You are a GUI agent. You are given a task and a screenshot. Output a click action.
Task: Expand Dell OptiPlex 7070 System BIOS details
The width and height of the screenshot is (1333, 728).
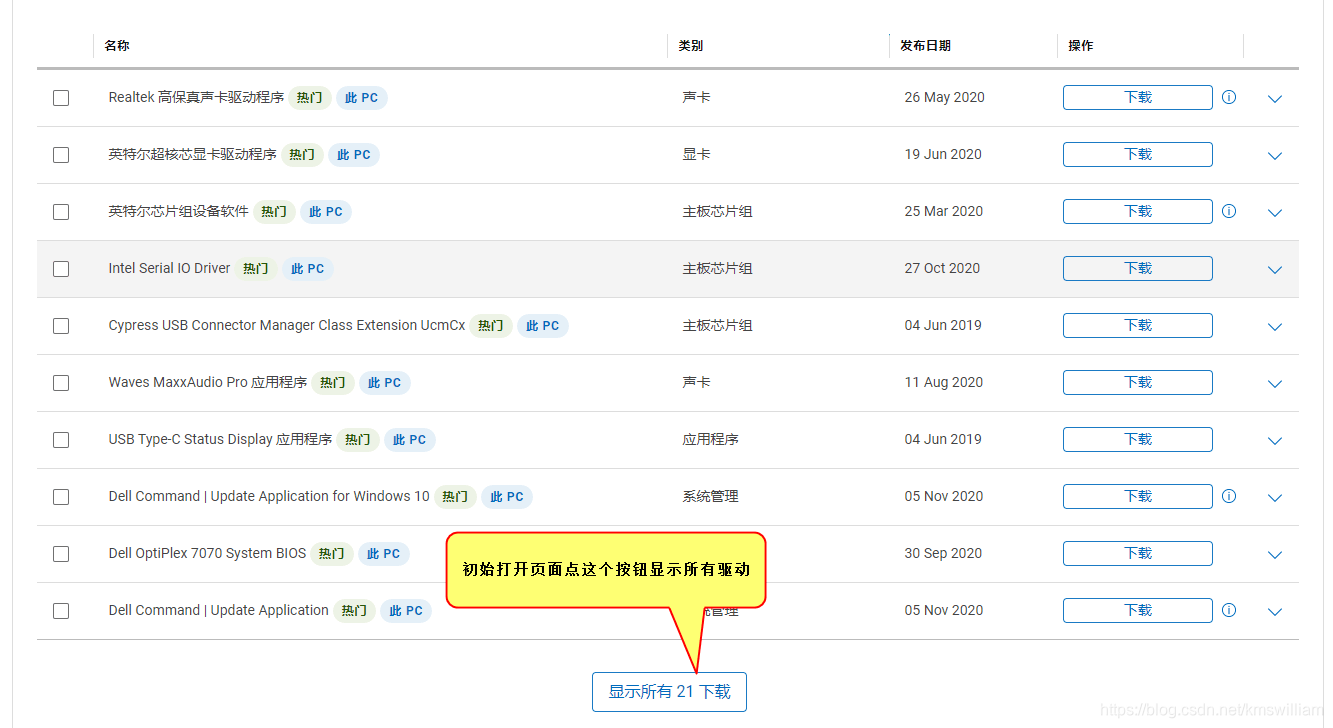[x=1274, y=555]
